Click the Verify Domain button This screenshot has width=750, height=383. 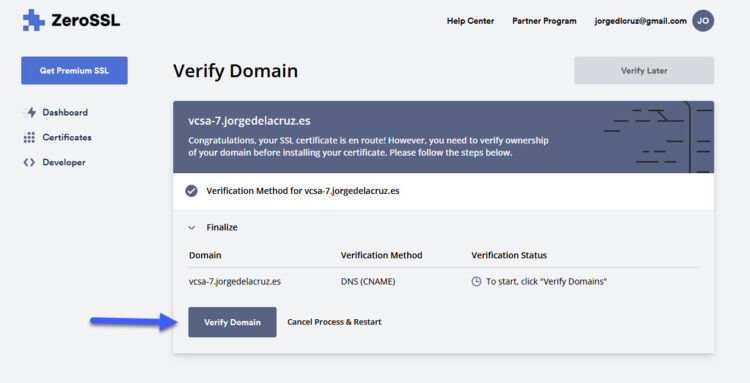tap(232, 322)
